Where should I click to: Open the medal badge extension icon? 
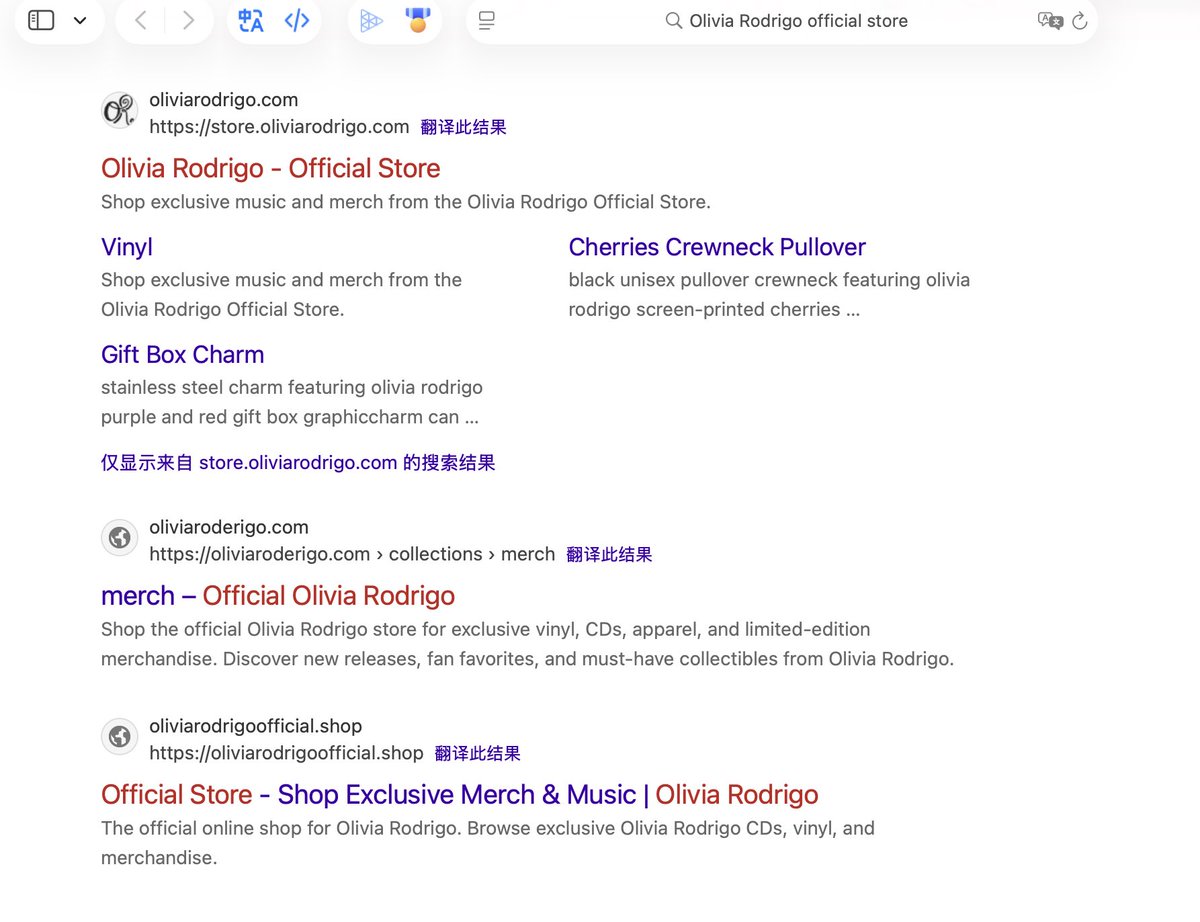pyautogui.click(x=417, y=20)
